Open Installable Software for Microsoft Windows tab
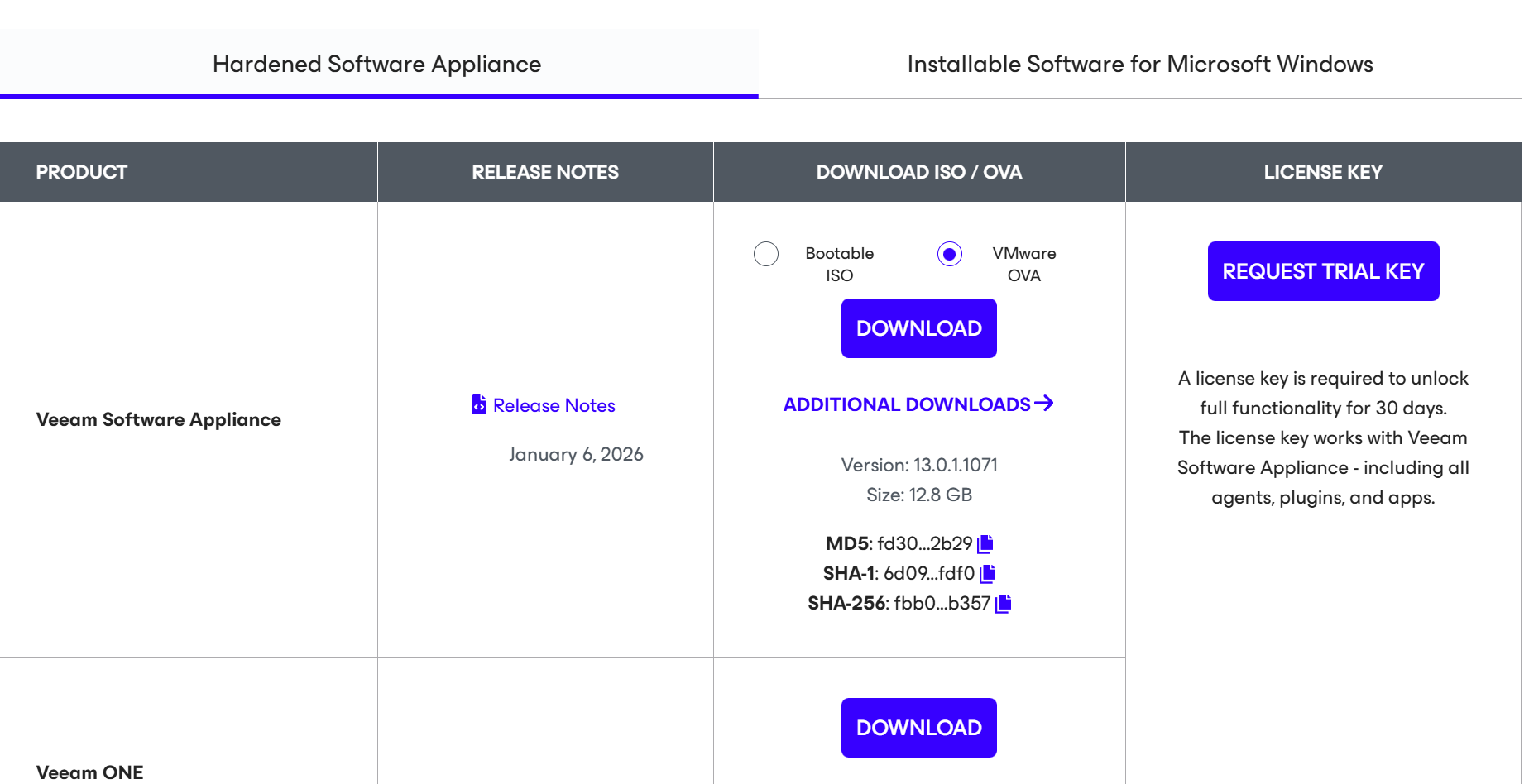Viewport: 1529px width, 784px height. 1139,65
